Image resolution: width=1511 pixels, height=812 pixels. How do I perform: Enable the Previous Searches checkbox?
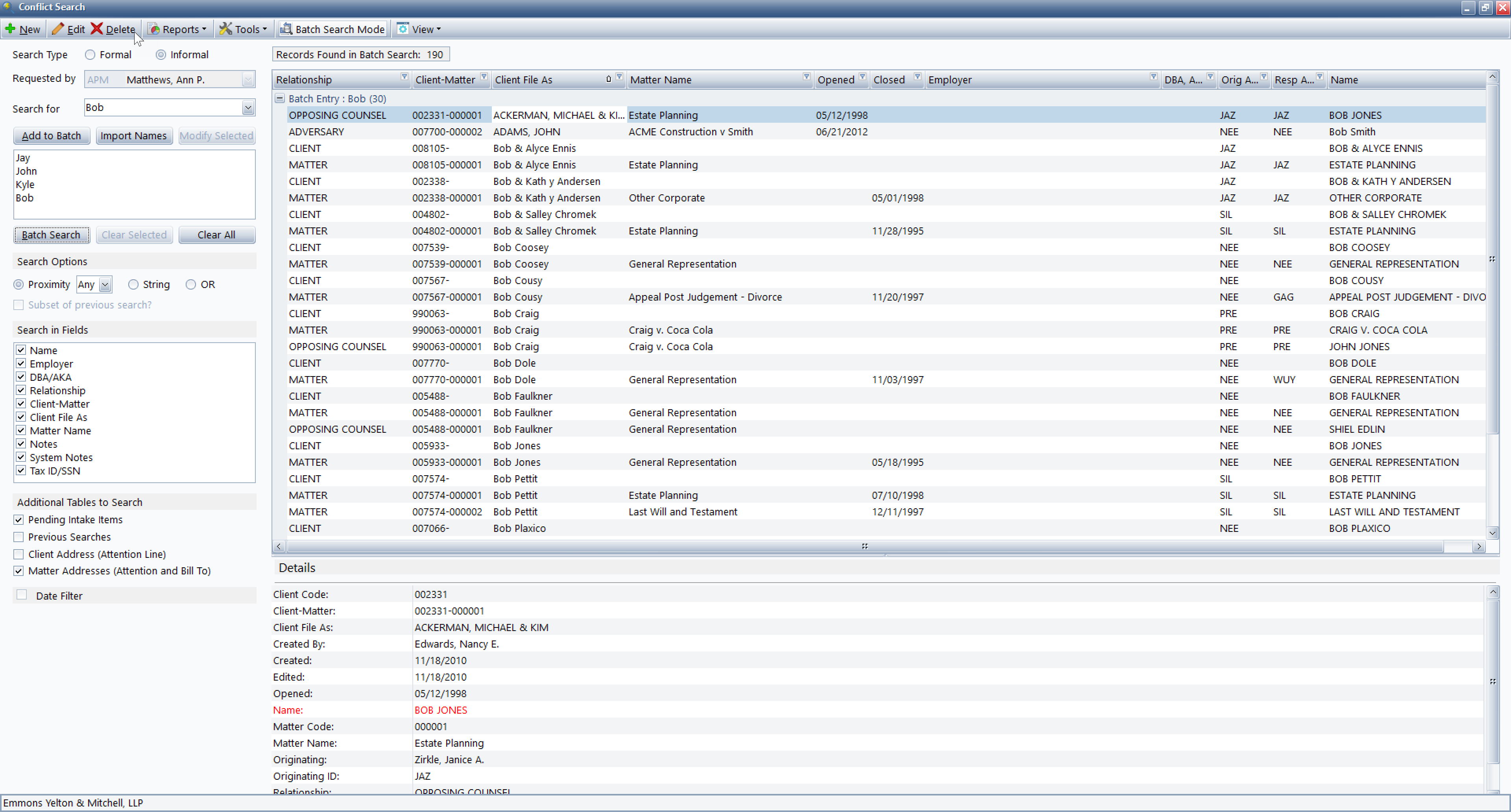click(x=19, y=537)
